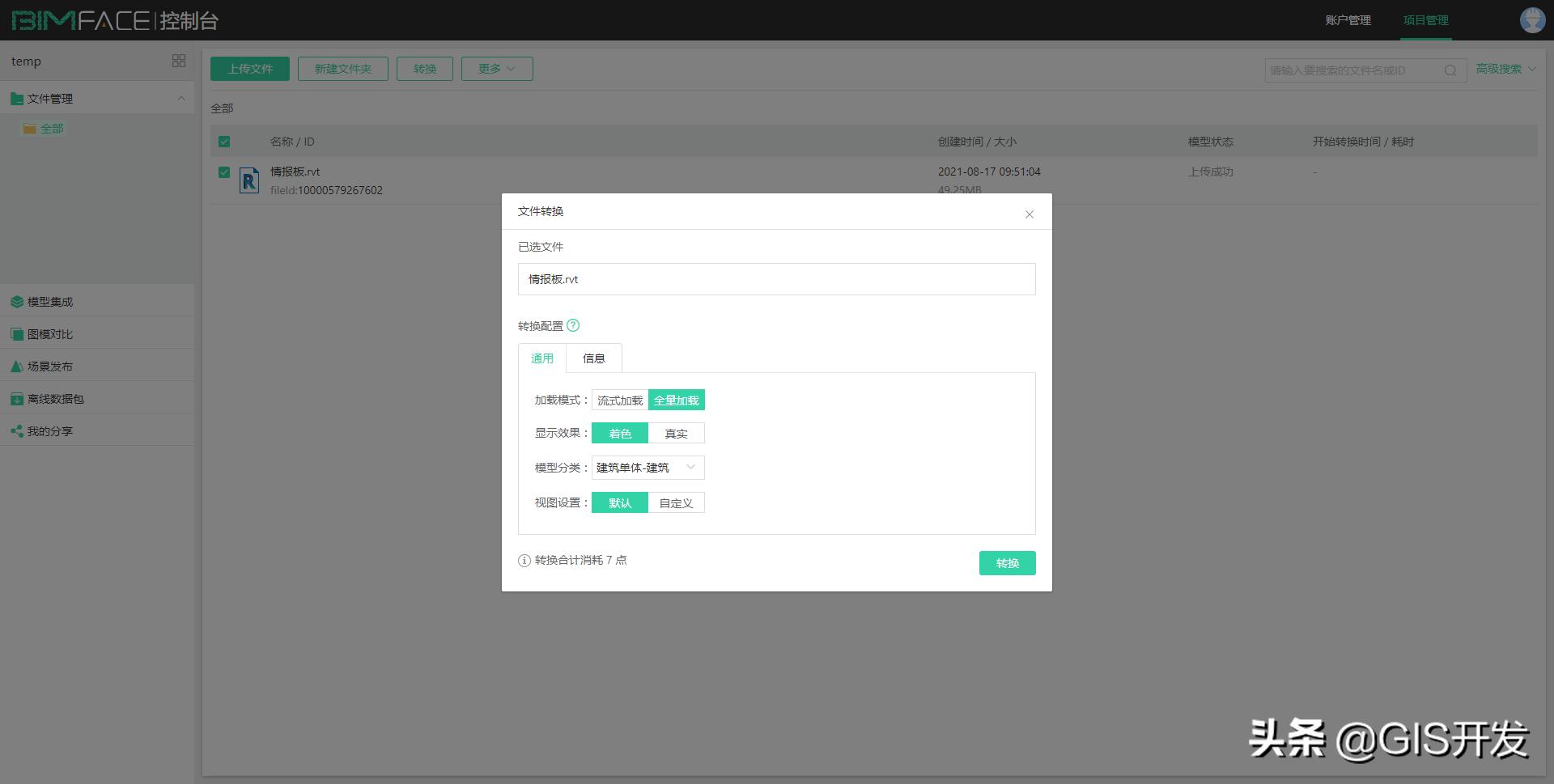This screenshot has width=1554, height=784.
Task: Choose 着色 display effect
Action: pyautogui.click(x=620, y=434)
